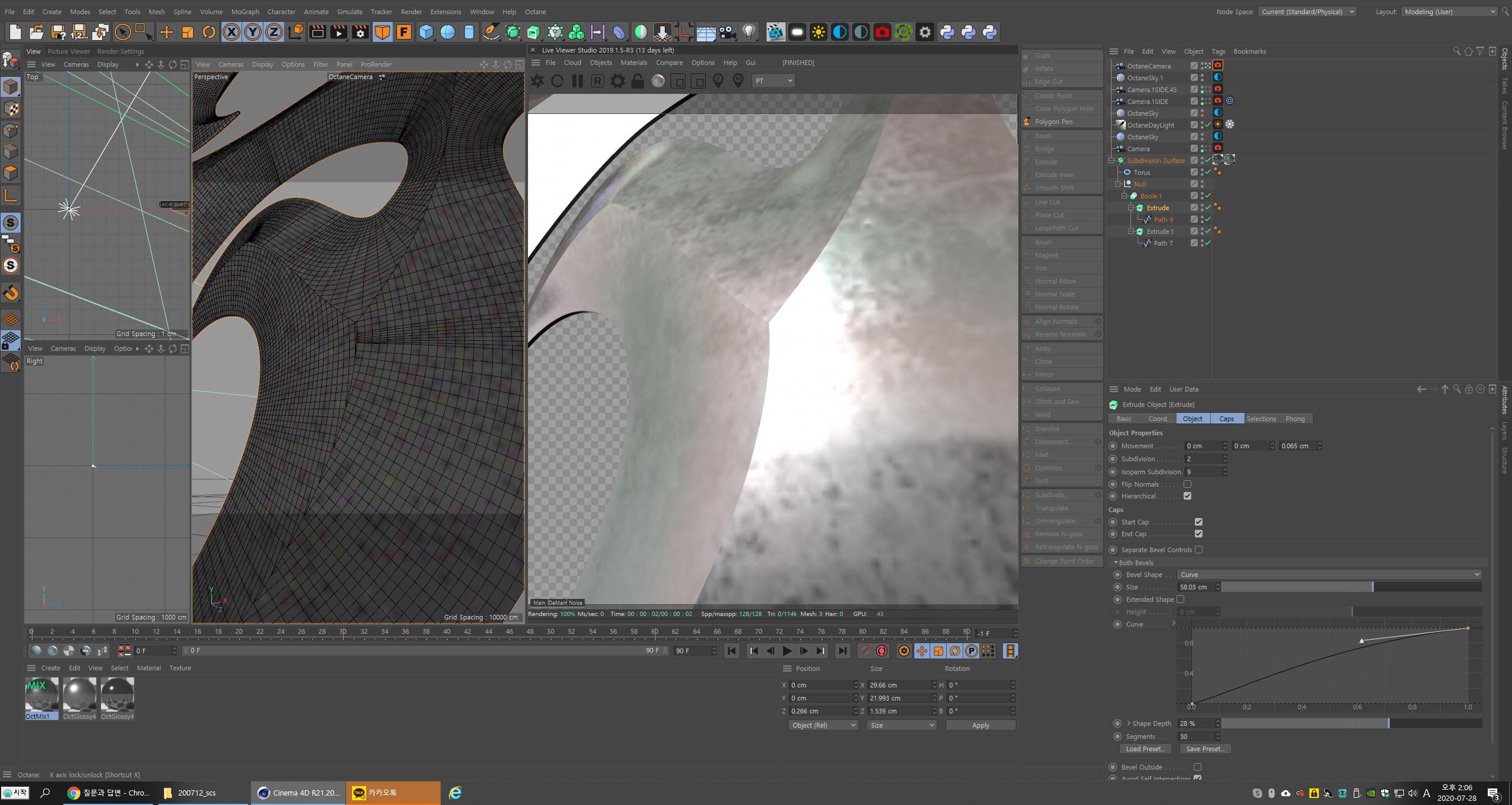The image size is (1512, 805).
Task: Open the Chrome taskbar window
Action: (109, 793)
